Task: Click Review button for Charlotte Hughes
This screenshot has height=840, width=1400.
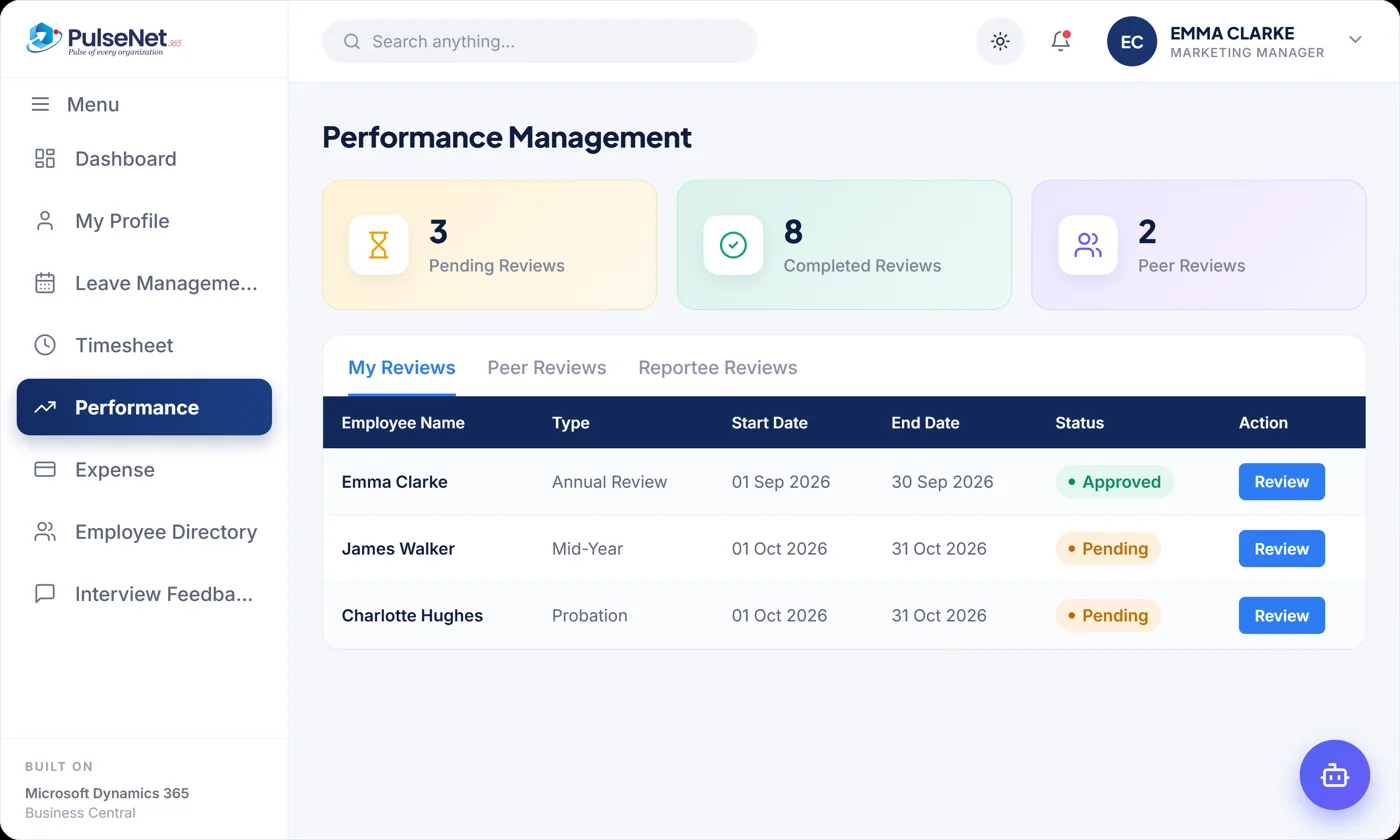Action: click(x=1282, y=616)
